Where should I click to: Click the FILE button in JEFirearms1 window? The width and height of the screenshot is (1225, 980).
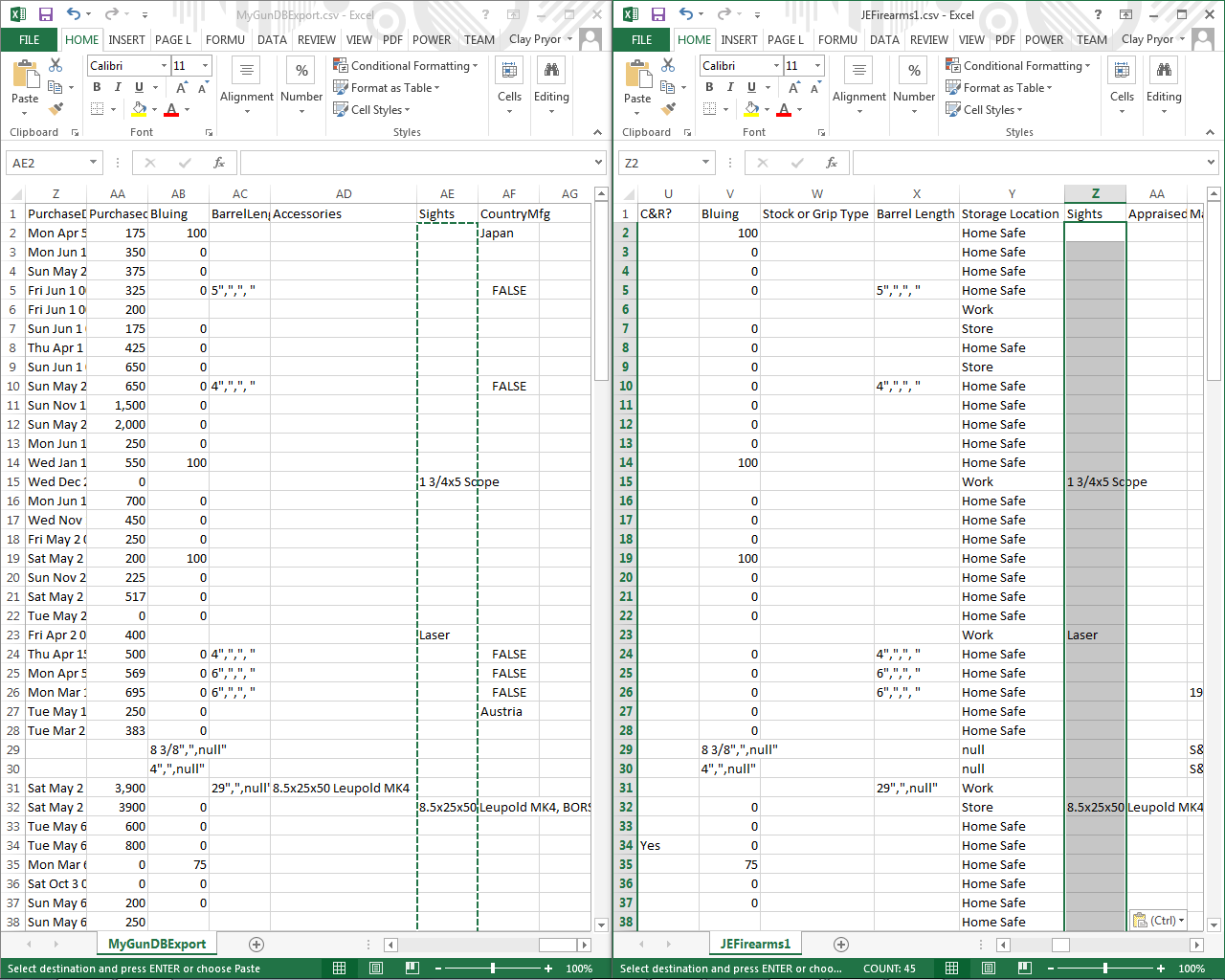pos(641,40)
